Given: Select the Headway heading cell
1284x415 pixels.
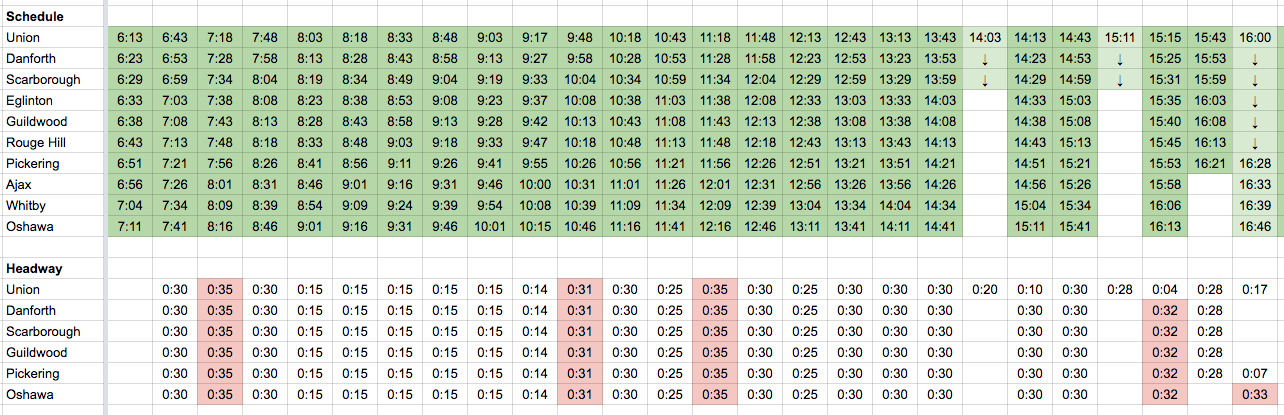Looking at the screenshot, I should click(34, 268).
